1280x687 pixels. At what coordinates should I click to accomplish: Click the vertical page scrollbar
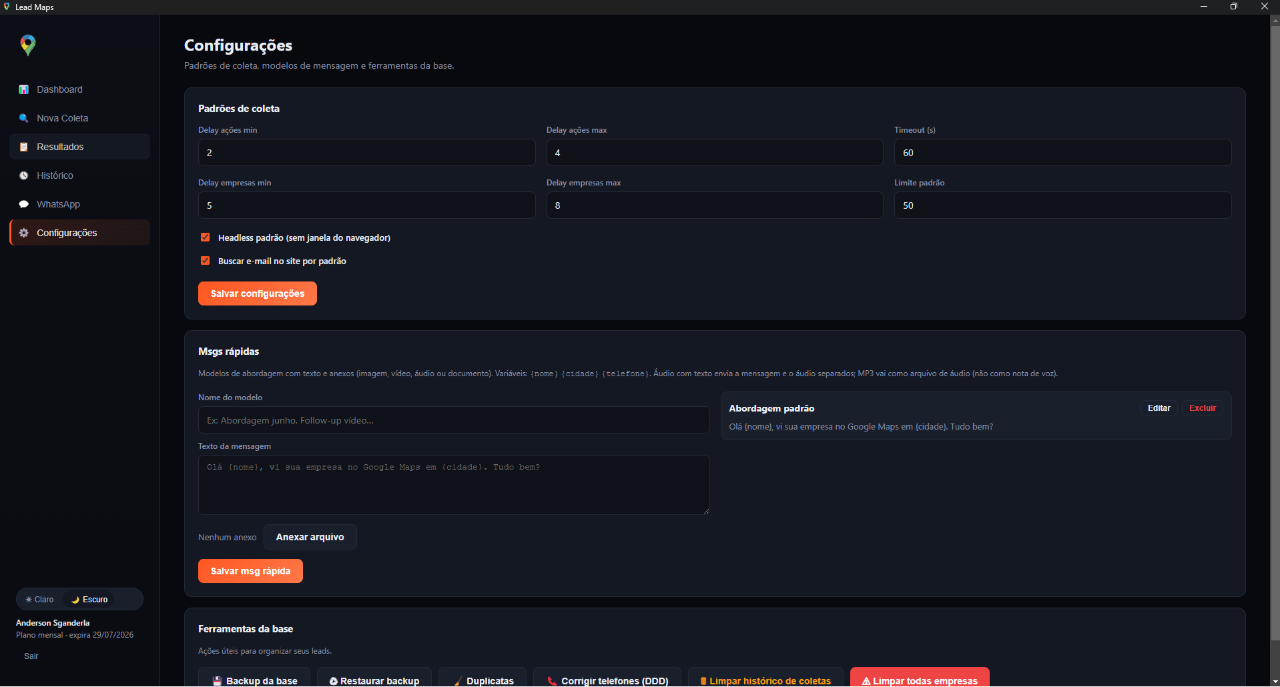click(1274, 330)
